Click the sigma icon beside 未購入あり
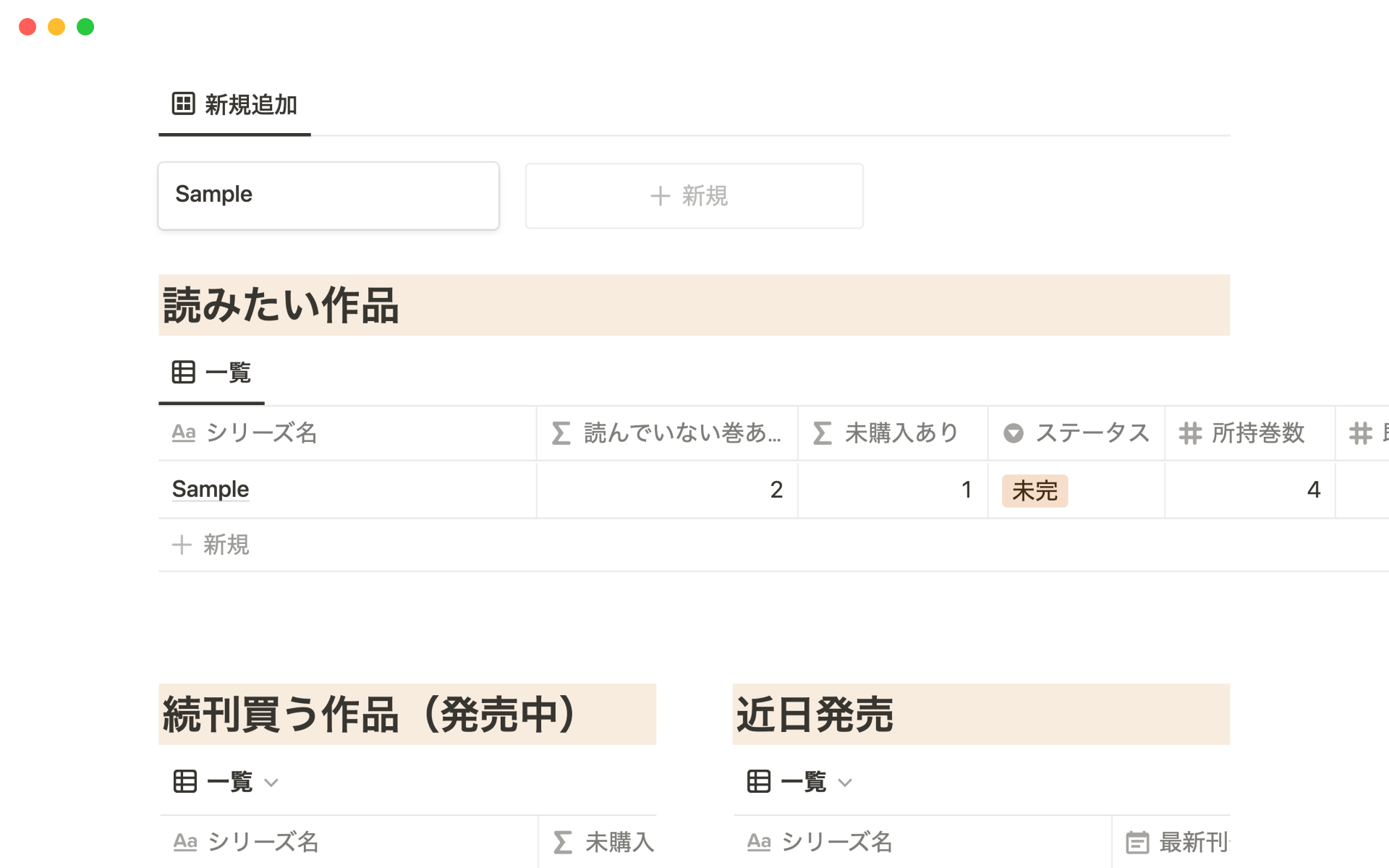This screenshot has width=1389, height=868. (823, 433)
